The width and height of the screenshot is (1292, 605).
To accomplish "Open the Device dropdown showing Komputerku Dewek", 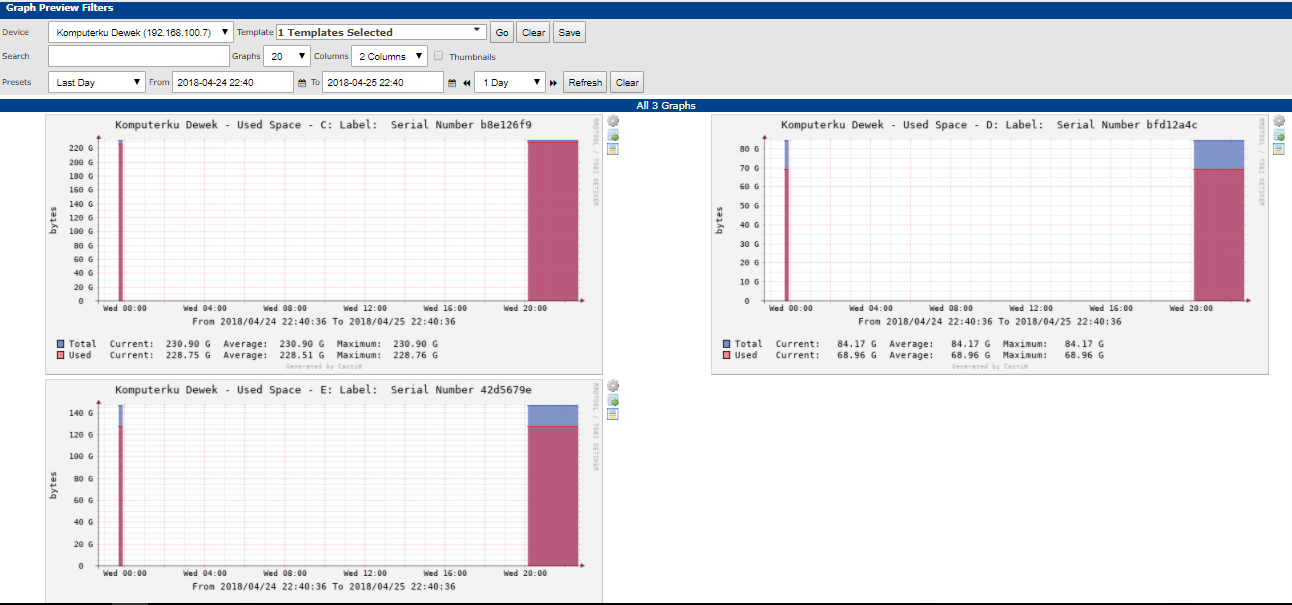I will (141, 32).
